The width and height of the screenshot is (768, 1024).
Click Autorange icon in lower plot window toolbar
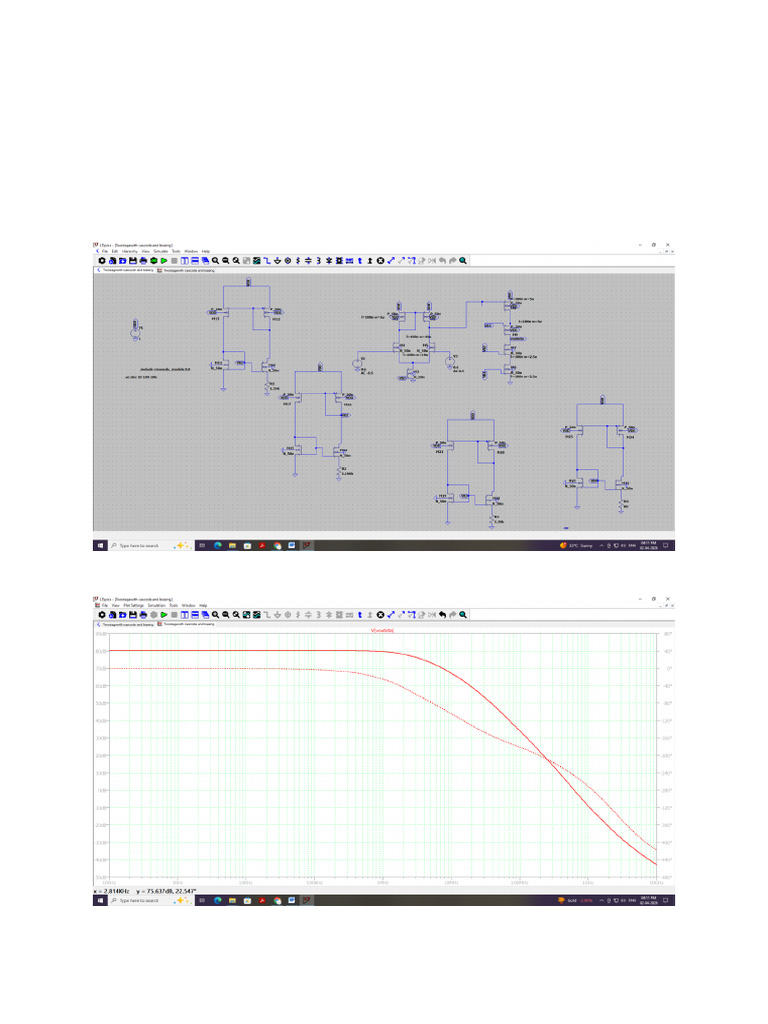click(246, 615)
